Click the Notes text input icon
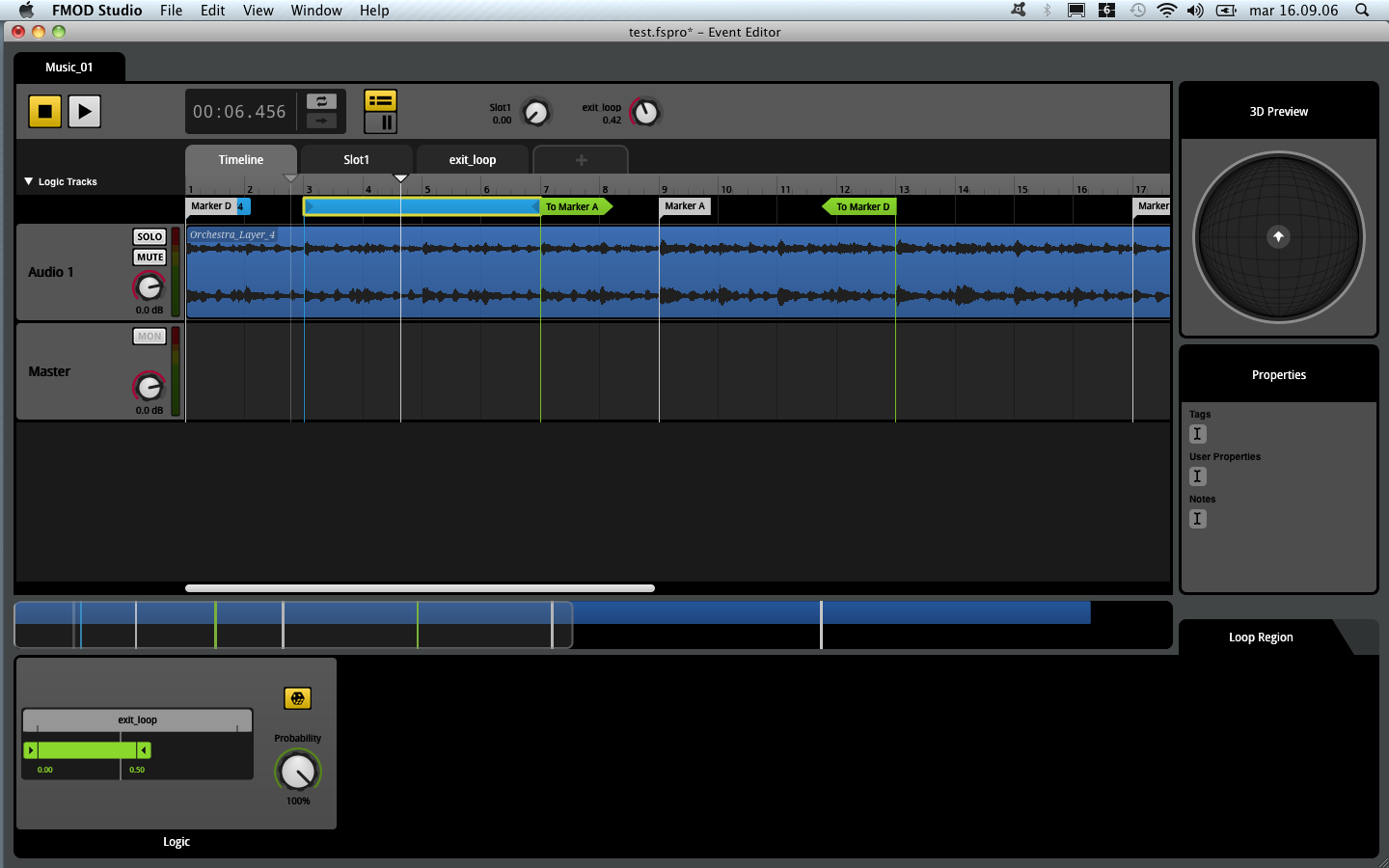The image size is (1389, 868). (1198, 519)
